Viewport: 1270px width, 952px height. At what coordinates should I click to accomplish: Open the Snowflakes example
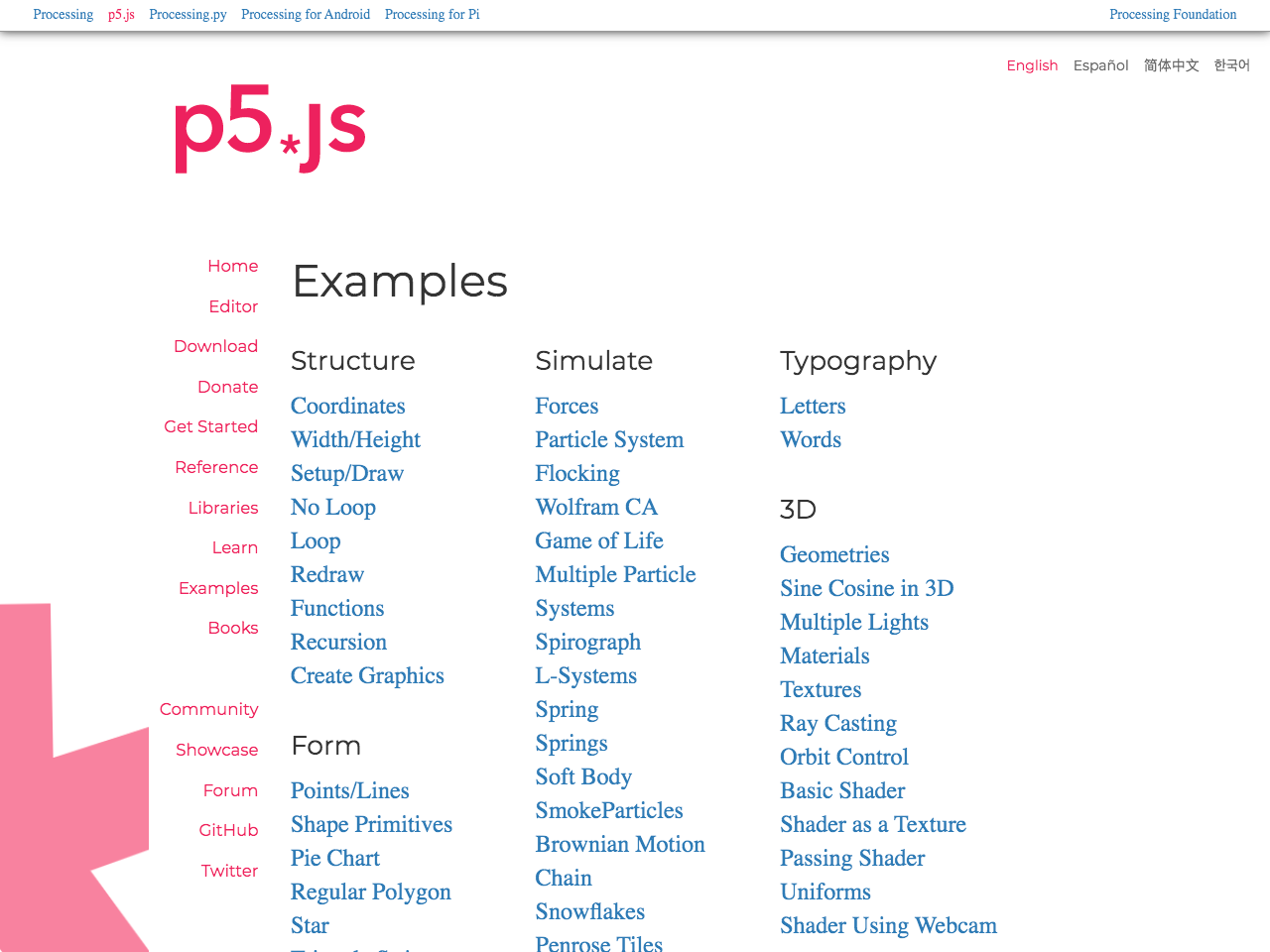tap(590, 911)
